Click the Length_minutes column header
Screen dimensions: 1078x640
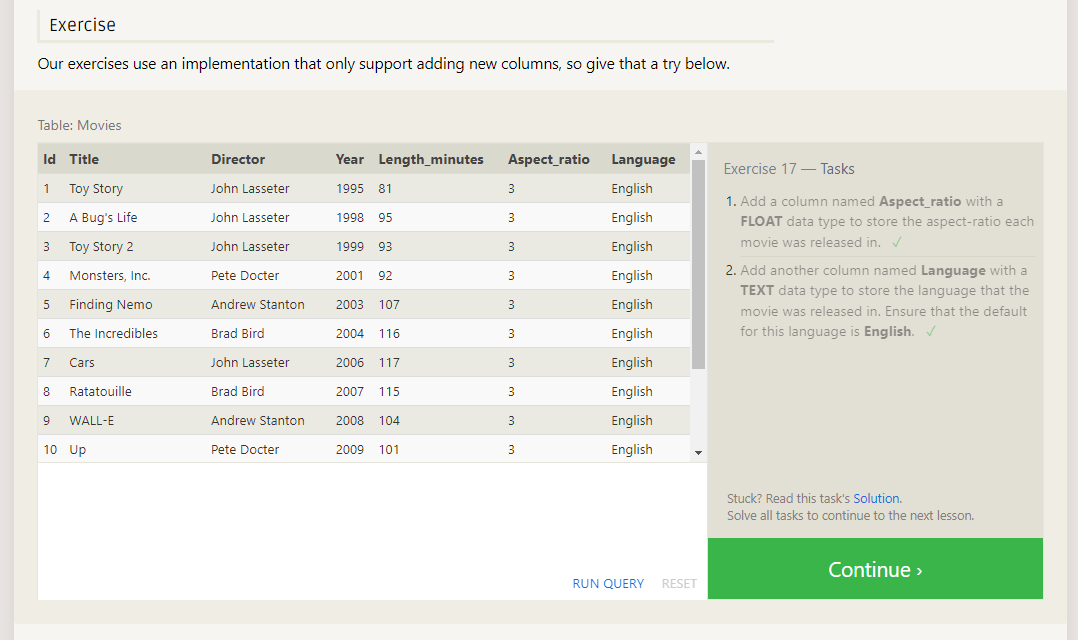coord(431,159)
